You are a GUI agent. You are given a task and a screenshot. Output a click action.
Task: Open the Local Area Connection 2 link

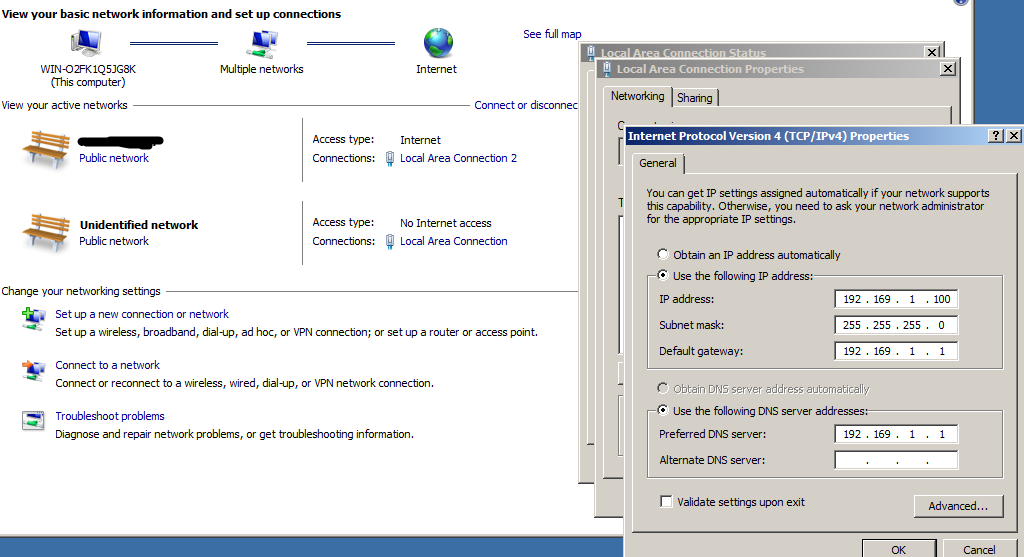[458, 158]
